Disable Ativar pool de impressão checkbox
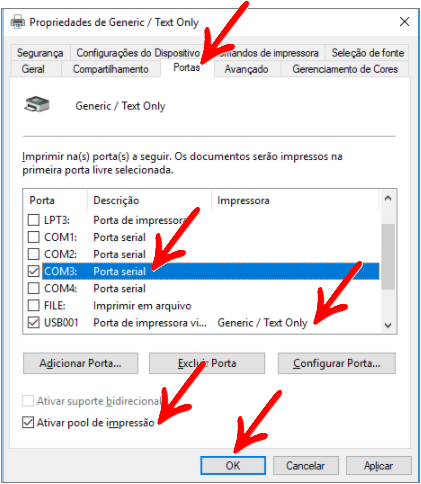The height and width of the screenshot is (484, 421). click(28, 422)
